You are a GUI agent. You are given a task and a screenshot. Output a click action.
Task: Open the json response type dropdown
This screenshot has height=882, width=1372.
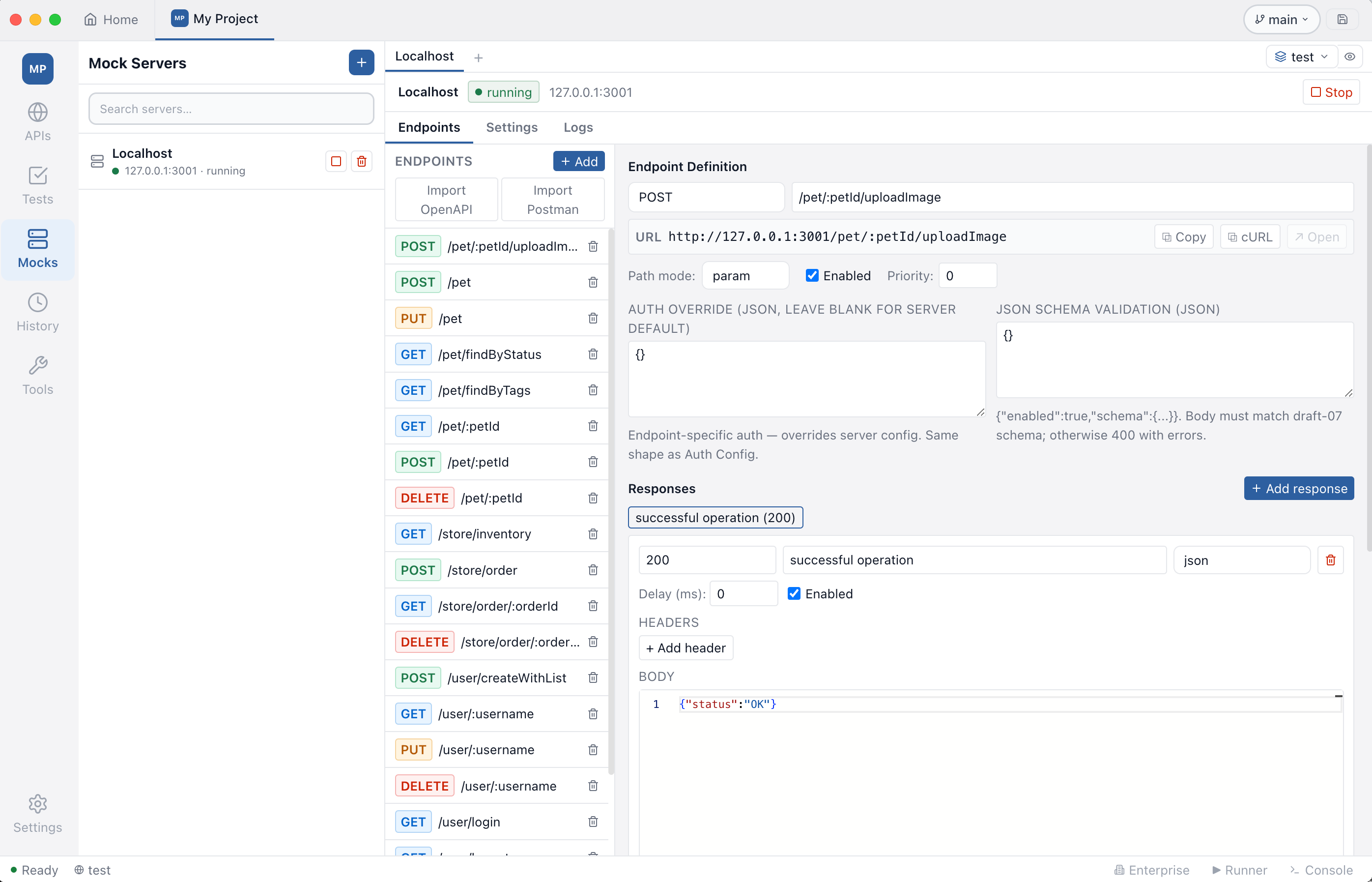click(1241, 560)
